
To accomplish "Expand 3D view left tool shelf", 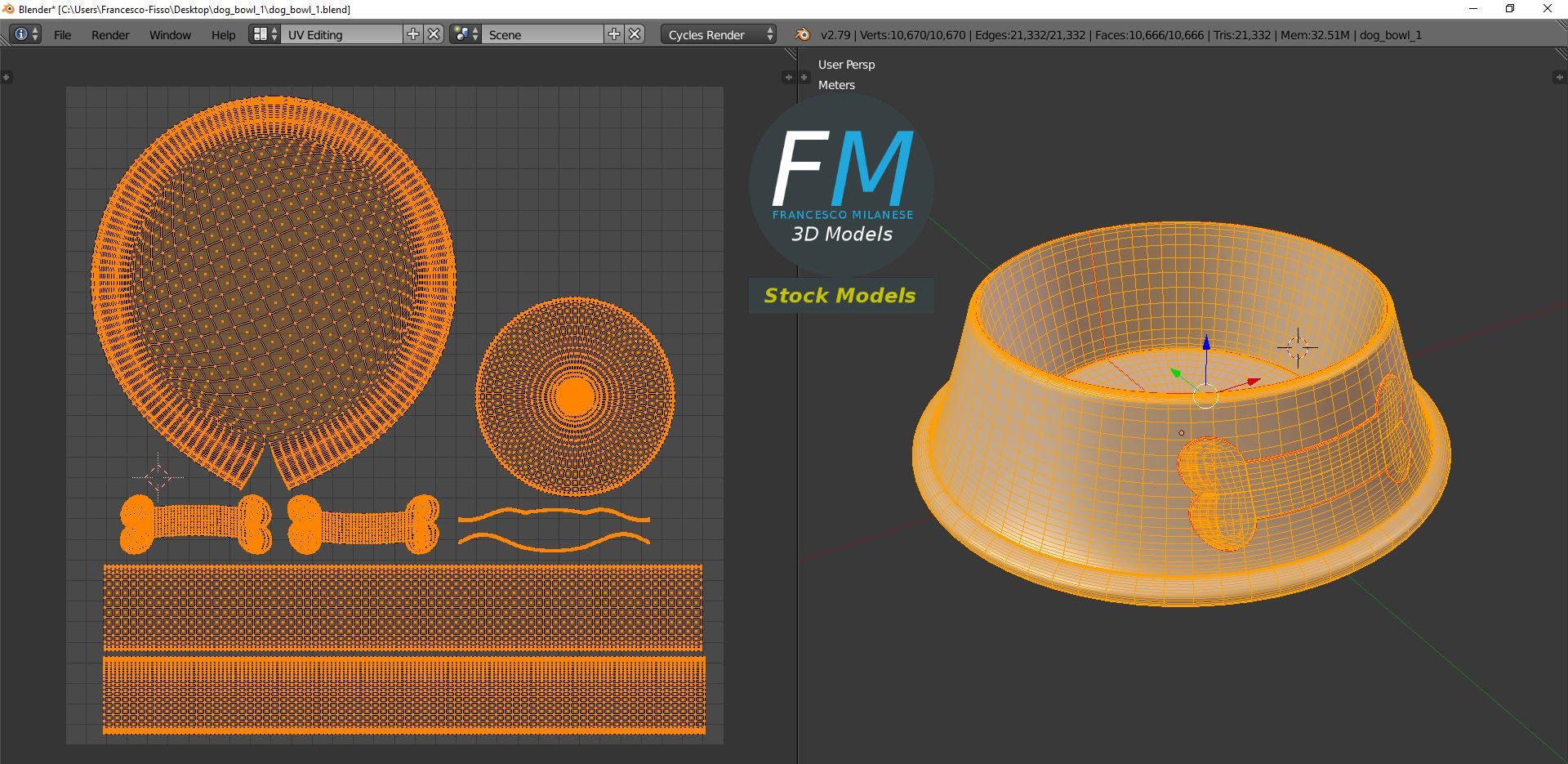I will tap(804, 77).
